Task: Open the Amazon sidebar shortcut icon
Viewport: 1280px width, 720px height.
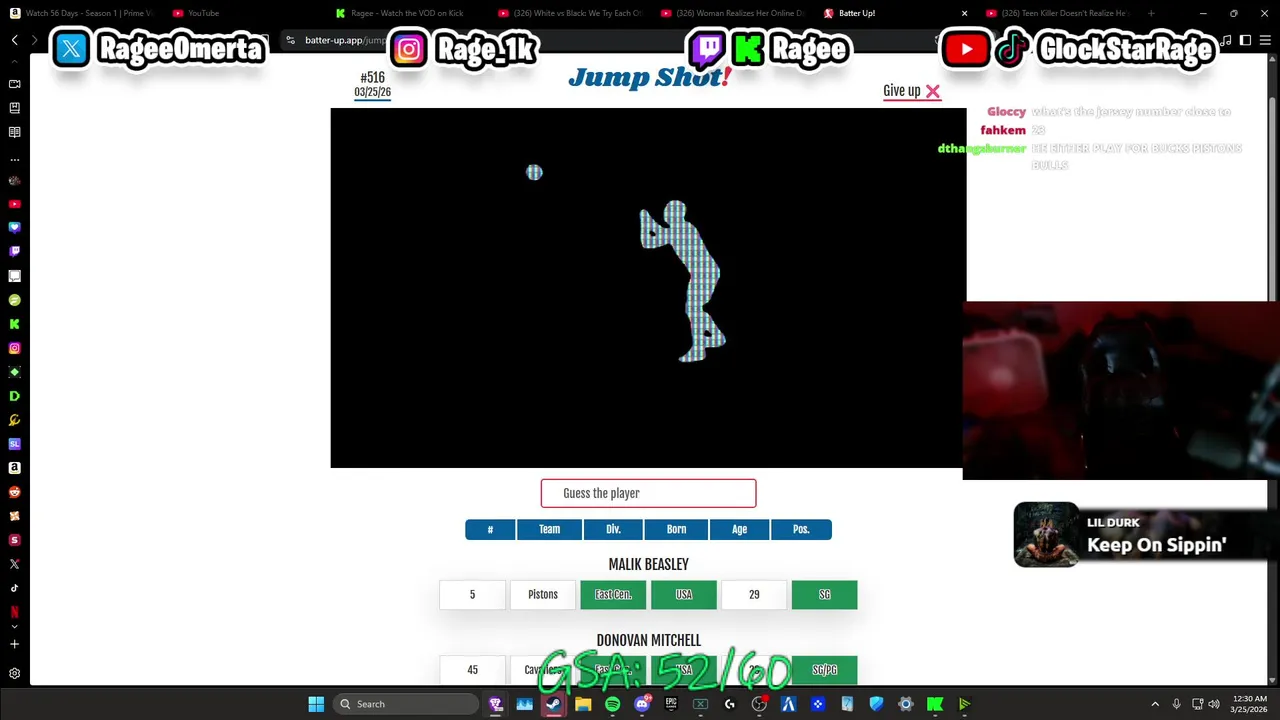Action: [15, 468]
